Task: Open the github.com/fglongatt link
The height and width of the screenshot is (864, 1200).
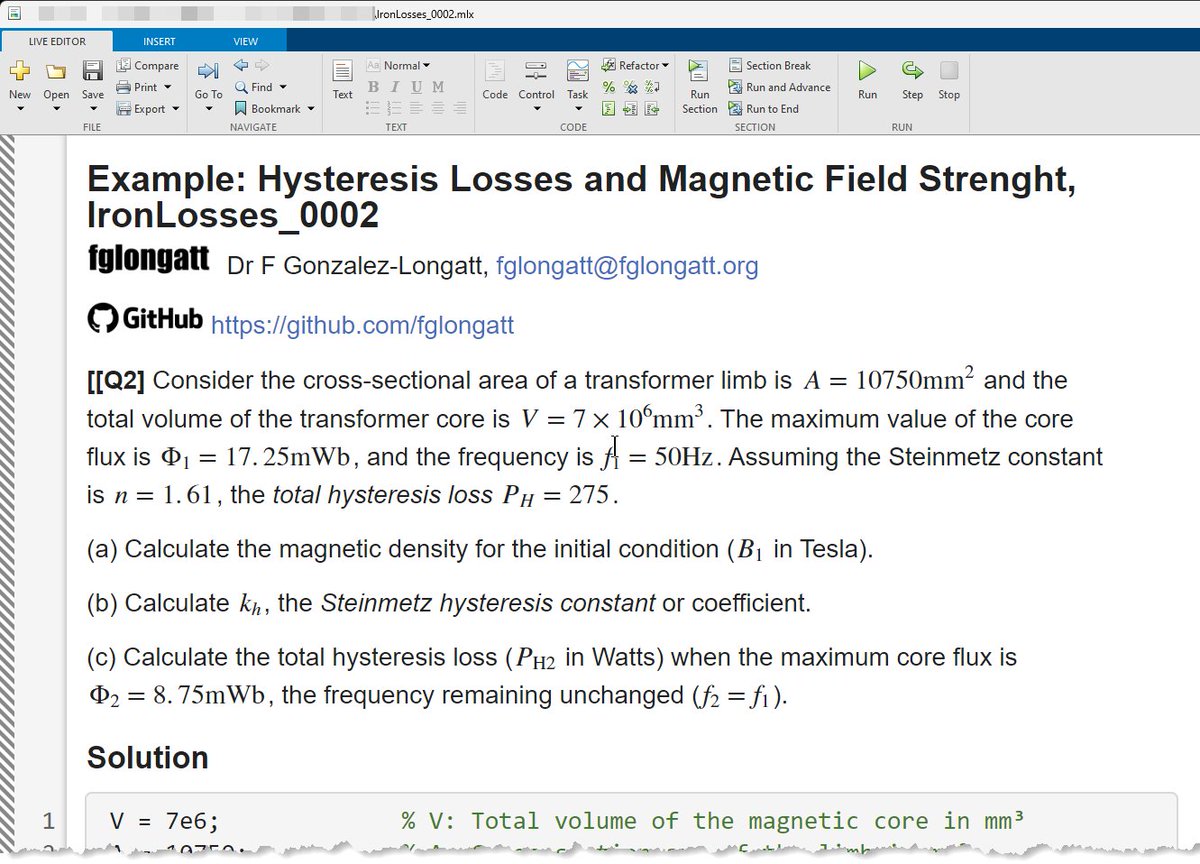Action: 362,324
